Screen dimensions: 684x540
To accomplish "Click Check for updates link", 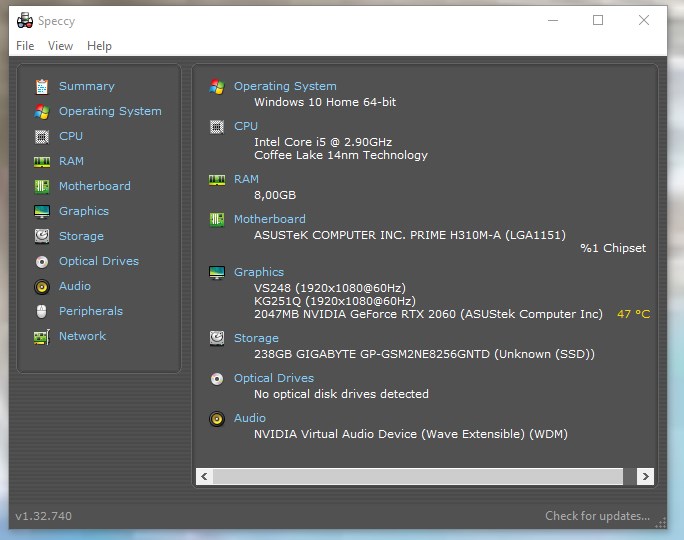I will [597, 516].
